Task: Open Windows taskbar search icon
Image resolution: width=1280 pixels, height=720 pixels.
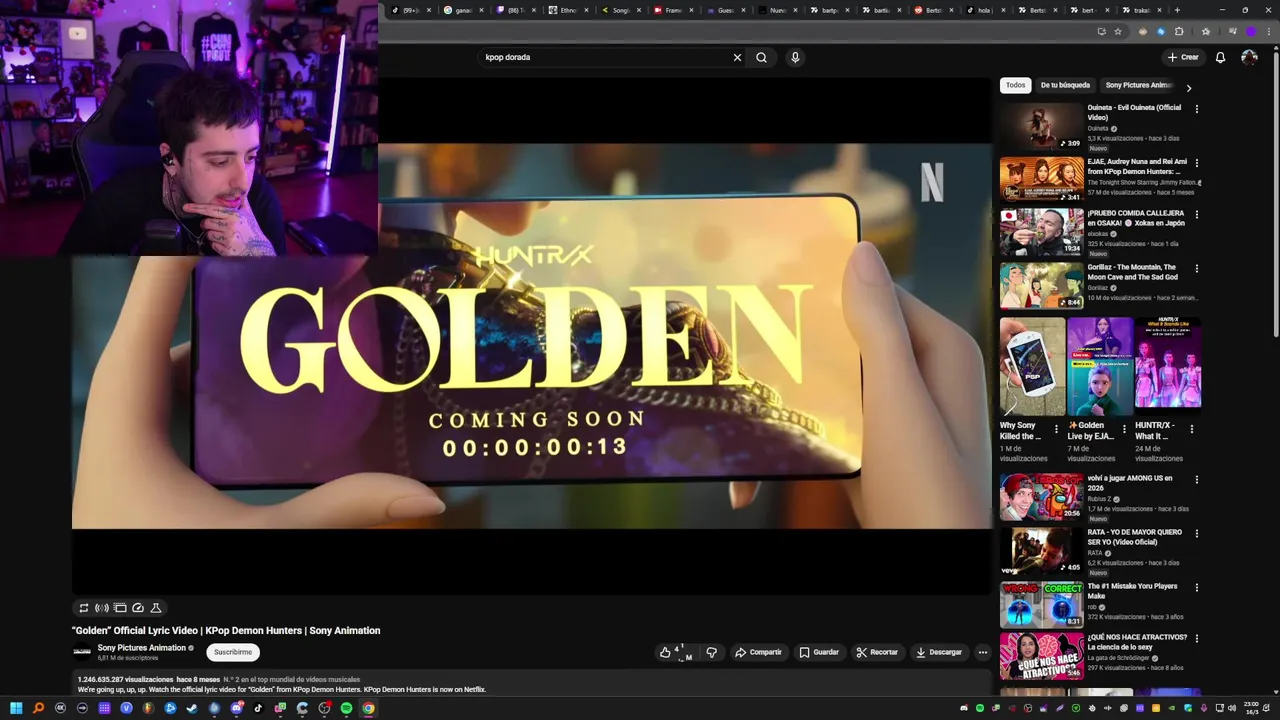Action: [38, 708]
